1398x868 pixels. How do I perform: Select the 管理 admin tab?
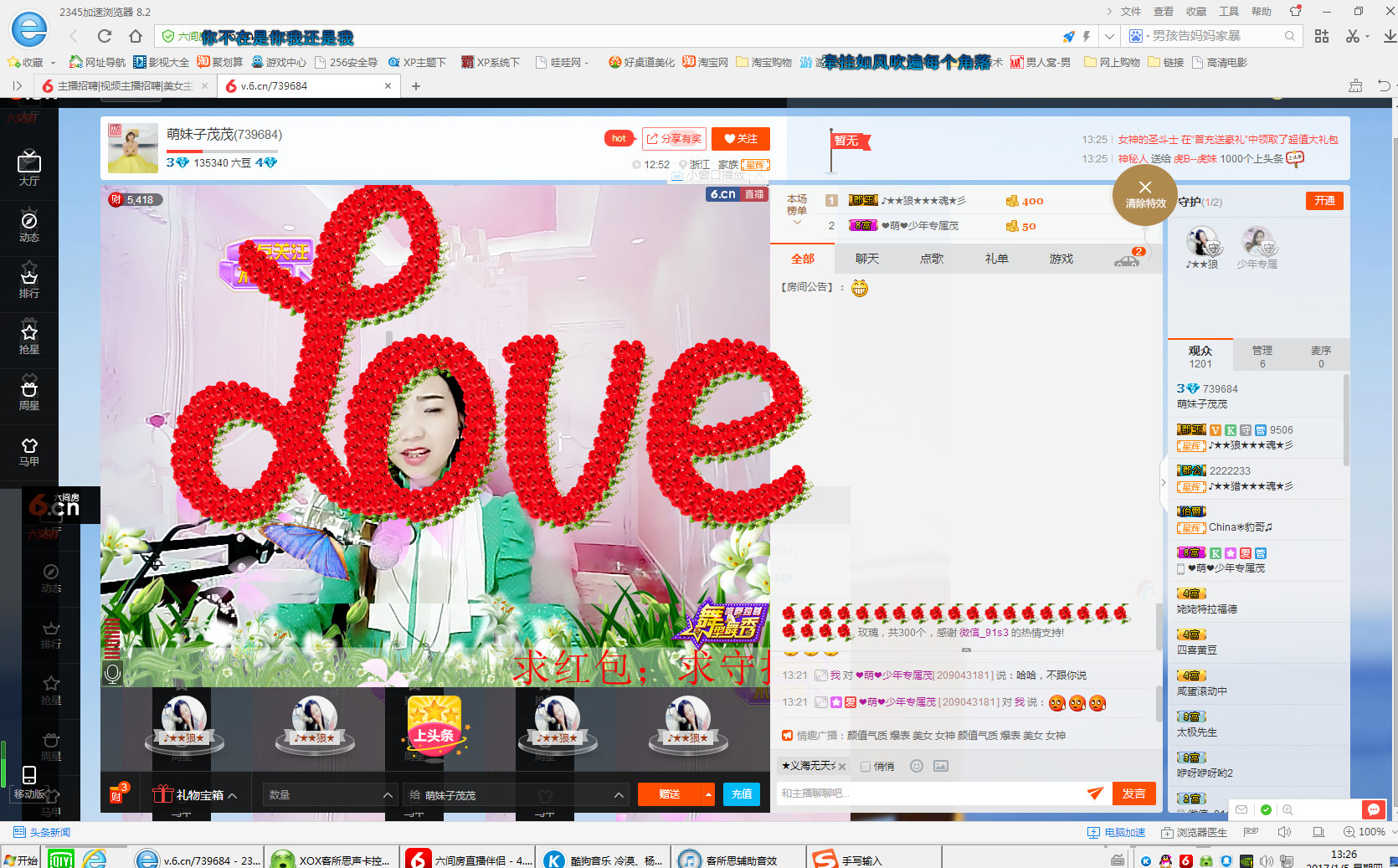1262,357
